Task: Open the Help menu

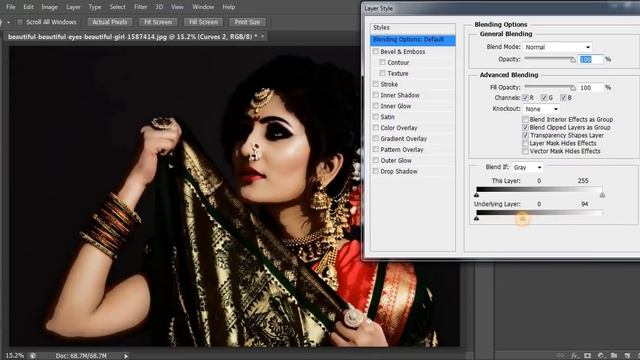Action: point(229,7)
